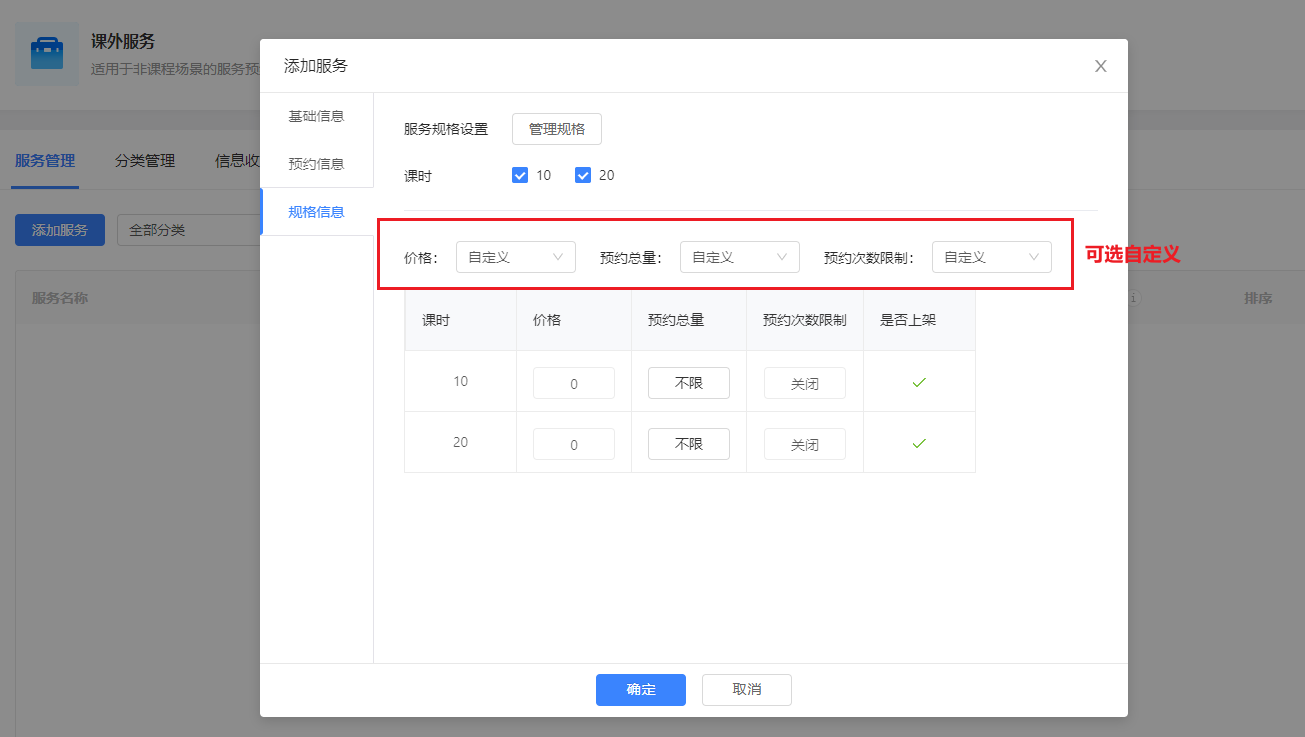
Task: Uncheck the 20 课时 checkbox
Action: [583, 175]
